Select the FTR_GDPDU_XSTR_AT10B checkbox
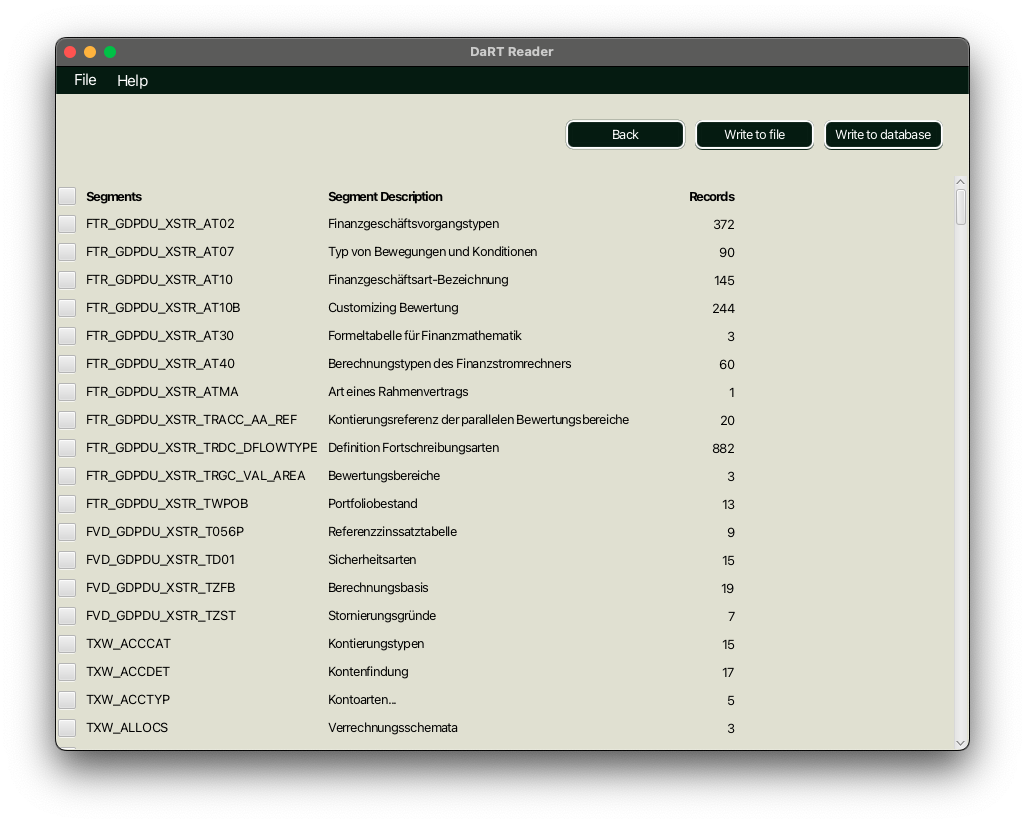This screenshot has width=1025, height=824. click(67, 308)
